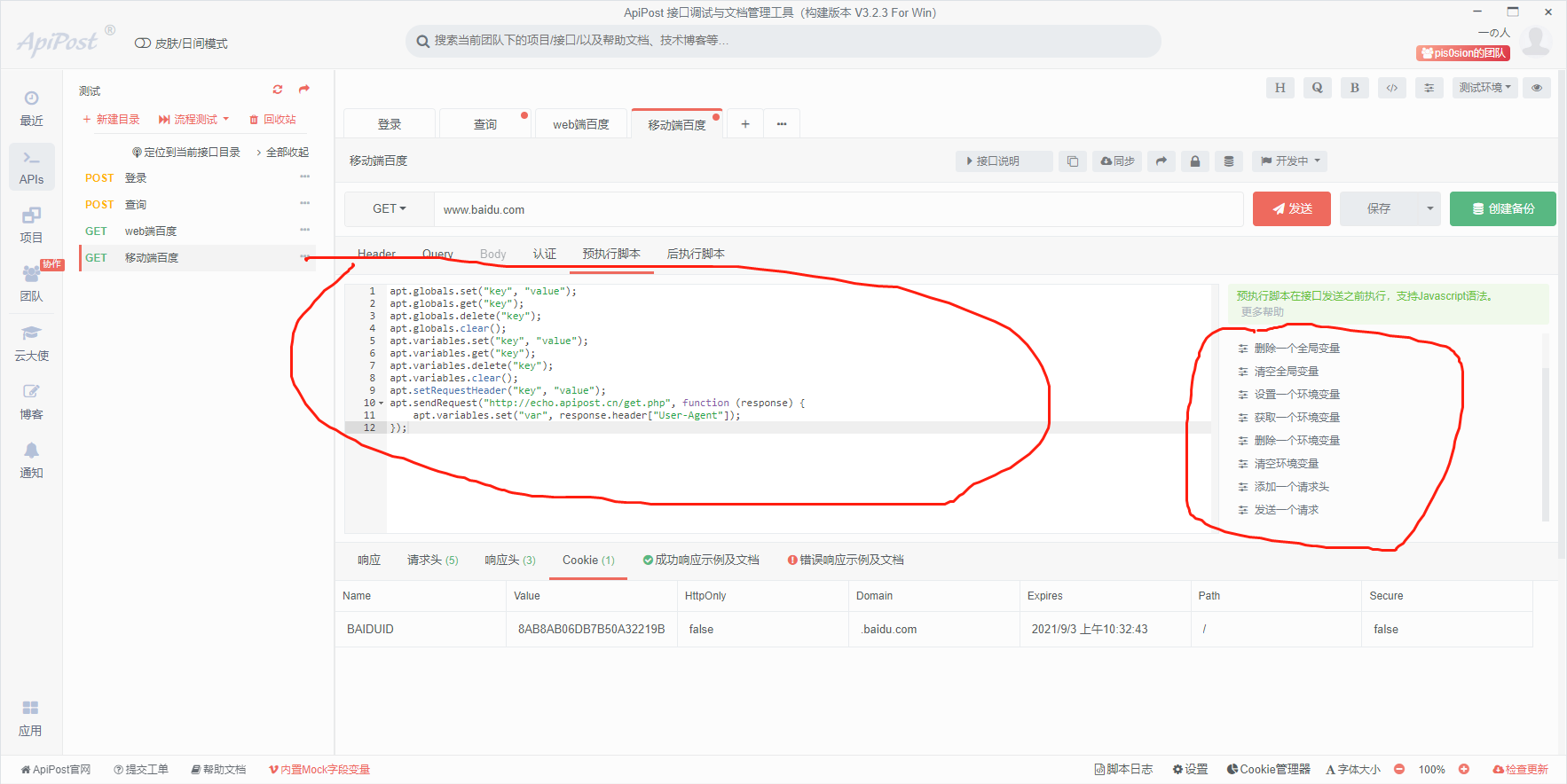This screenshot has height=784, width=1567.
Task: Insert 删除一个全局变量 snippet
Action: coord(1289,349)
